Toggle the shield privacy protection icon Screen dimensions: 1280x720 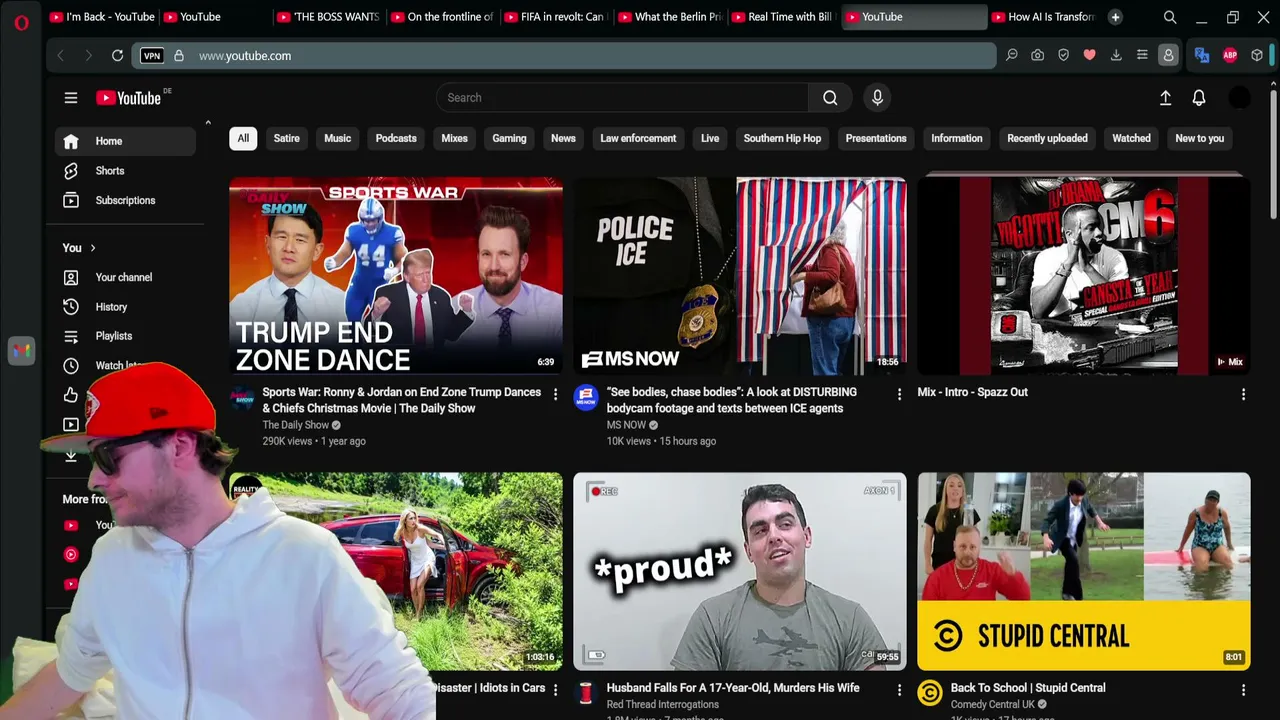[x=1064, y=56]
